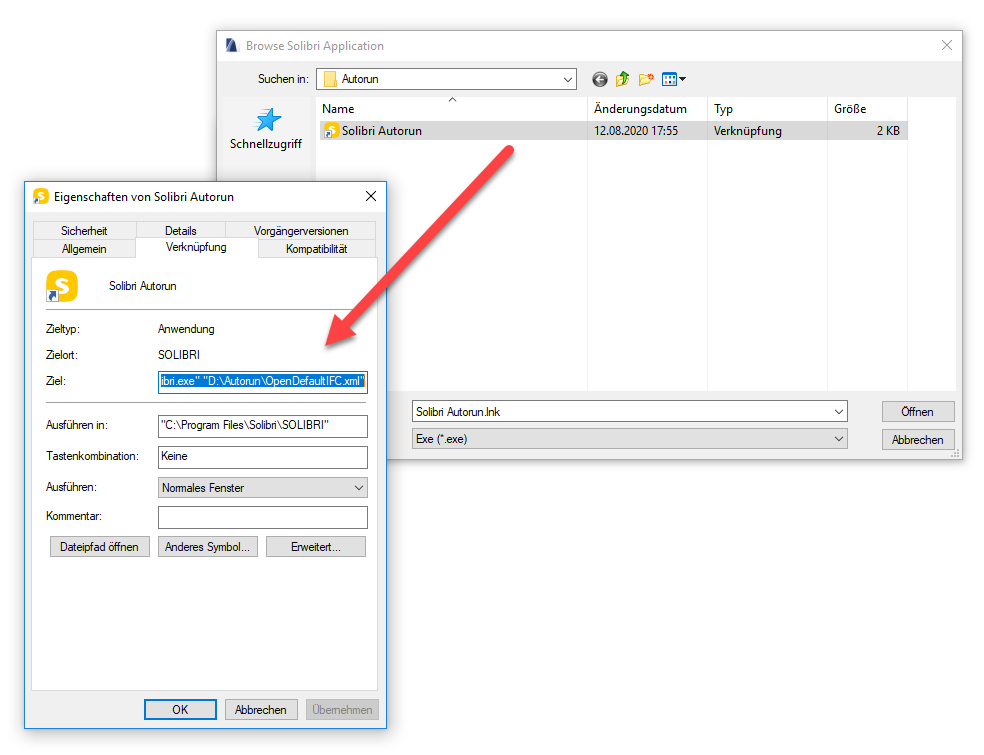Switch to the Sicherheit tab
Screen dimensions: 984x755
(84, 230)
